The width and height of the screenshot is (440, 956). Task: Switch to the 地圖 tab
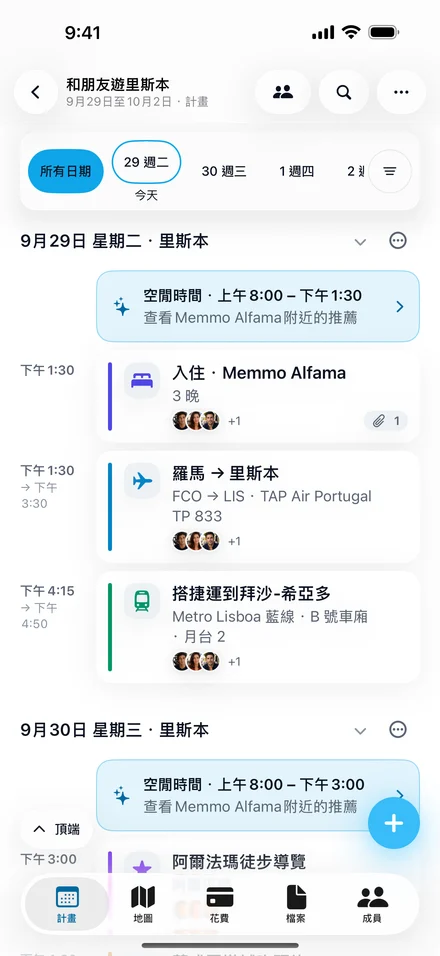[143, 904]
